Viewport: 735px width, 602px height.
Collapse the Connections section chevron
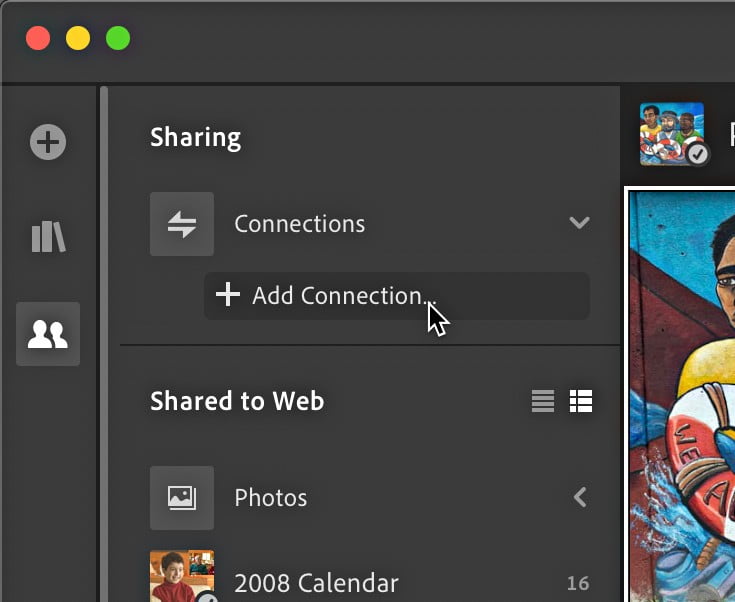point(579,223)
